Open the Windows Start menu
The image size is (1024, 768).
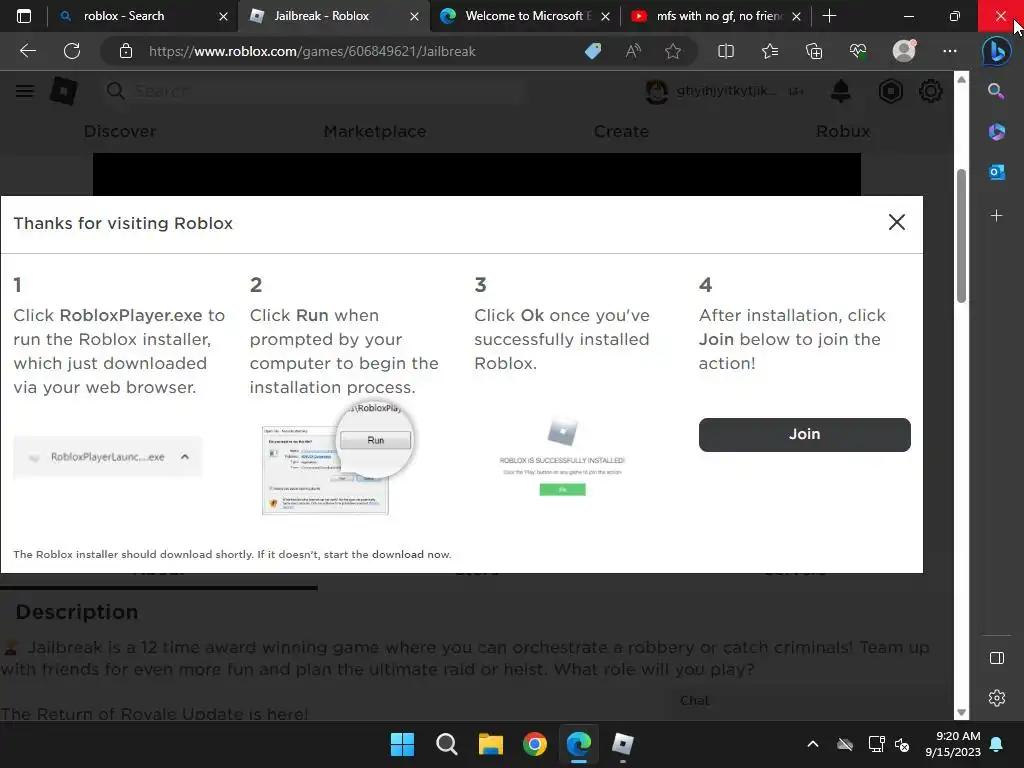coord(402,744)
